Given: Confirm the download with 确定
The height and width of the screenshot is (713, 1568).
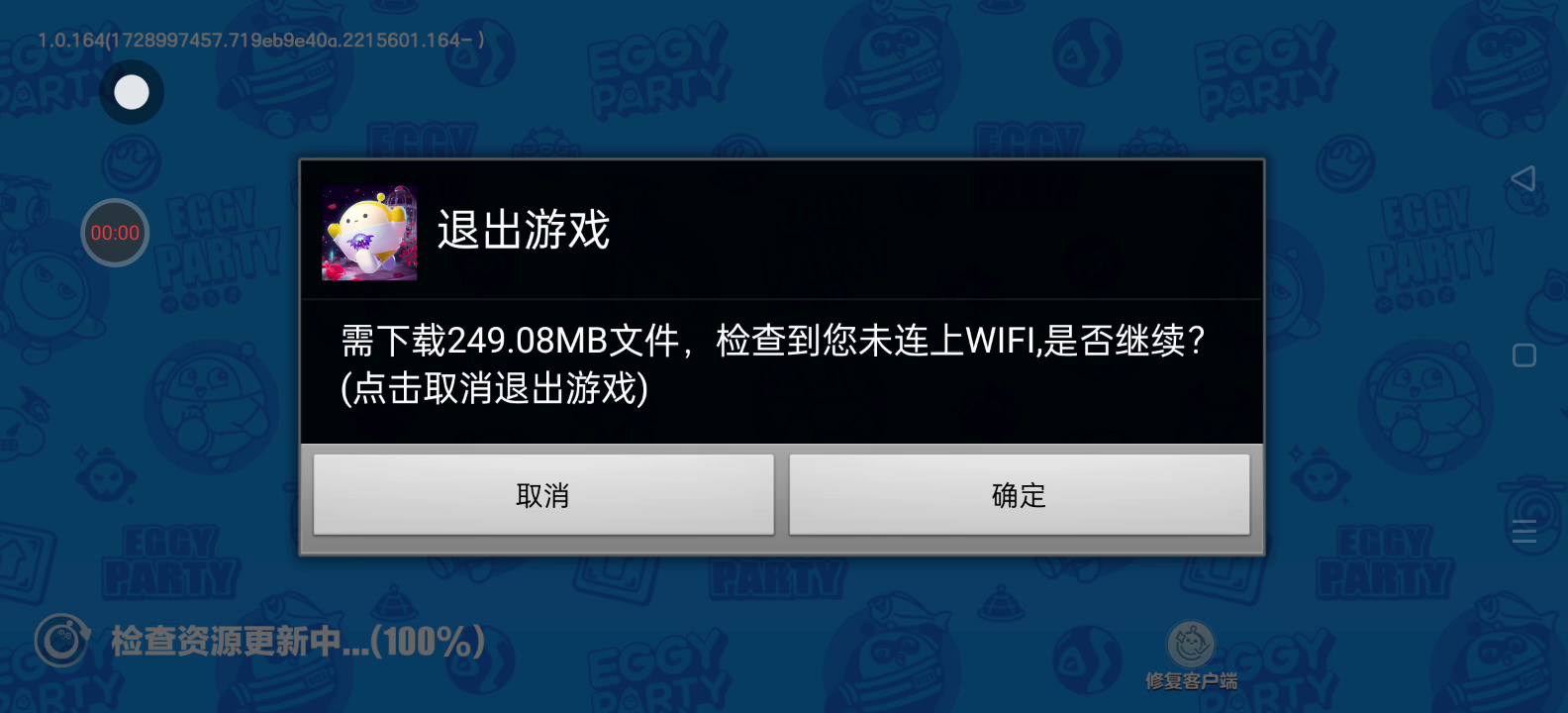Looking at the screenshot, I should (1020, 495).
